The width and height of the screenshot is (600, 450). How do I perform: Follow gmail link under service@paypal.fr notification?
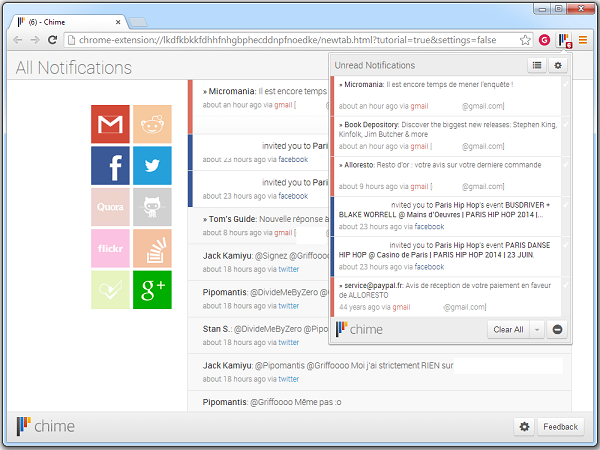401,307
